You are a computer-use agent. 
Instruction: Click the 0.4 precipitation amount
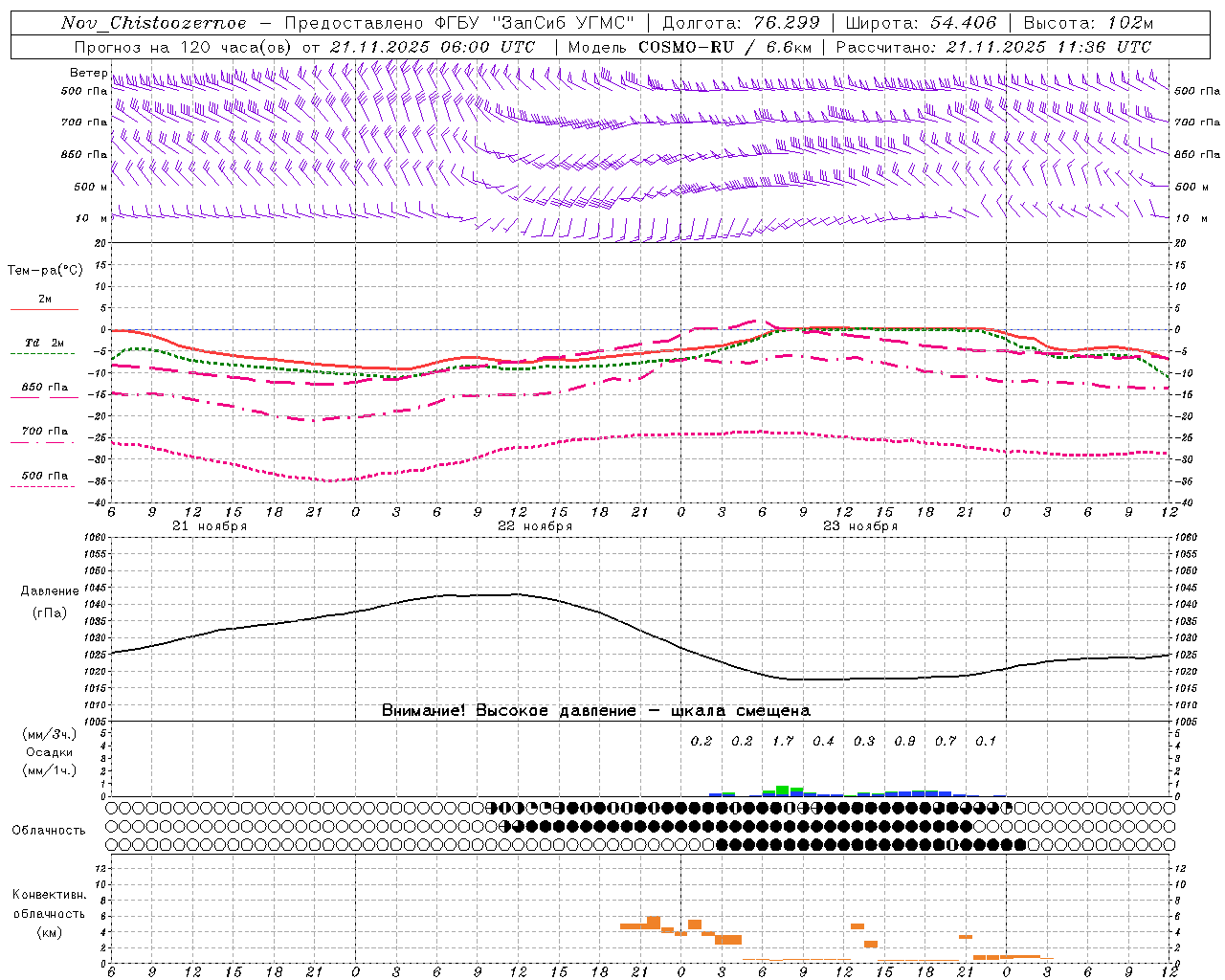coord(823,741)
